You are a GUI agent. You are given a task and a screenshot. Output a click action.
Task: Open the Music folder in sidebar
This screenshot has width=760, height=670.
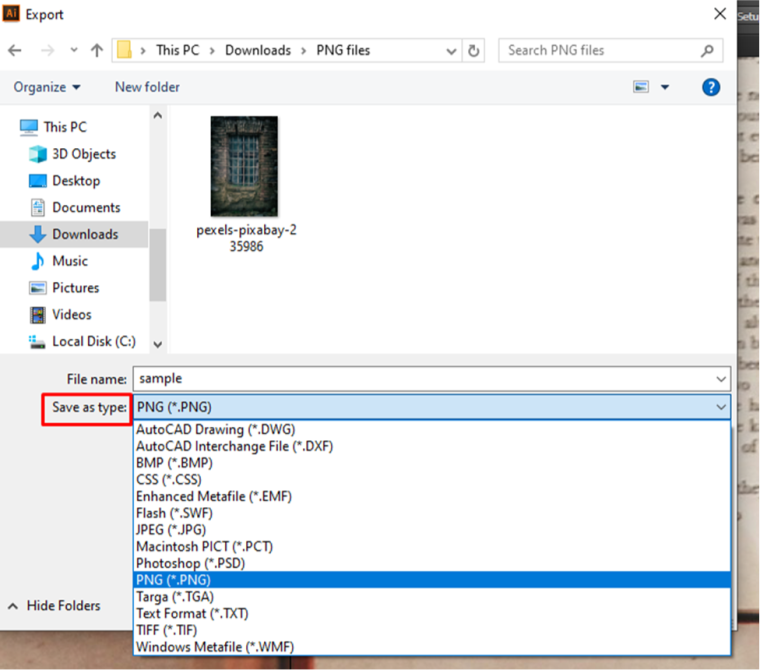point(70,261)
